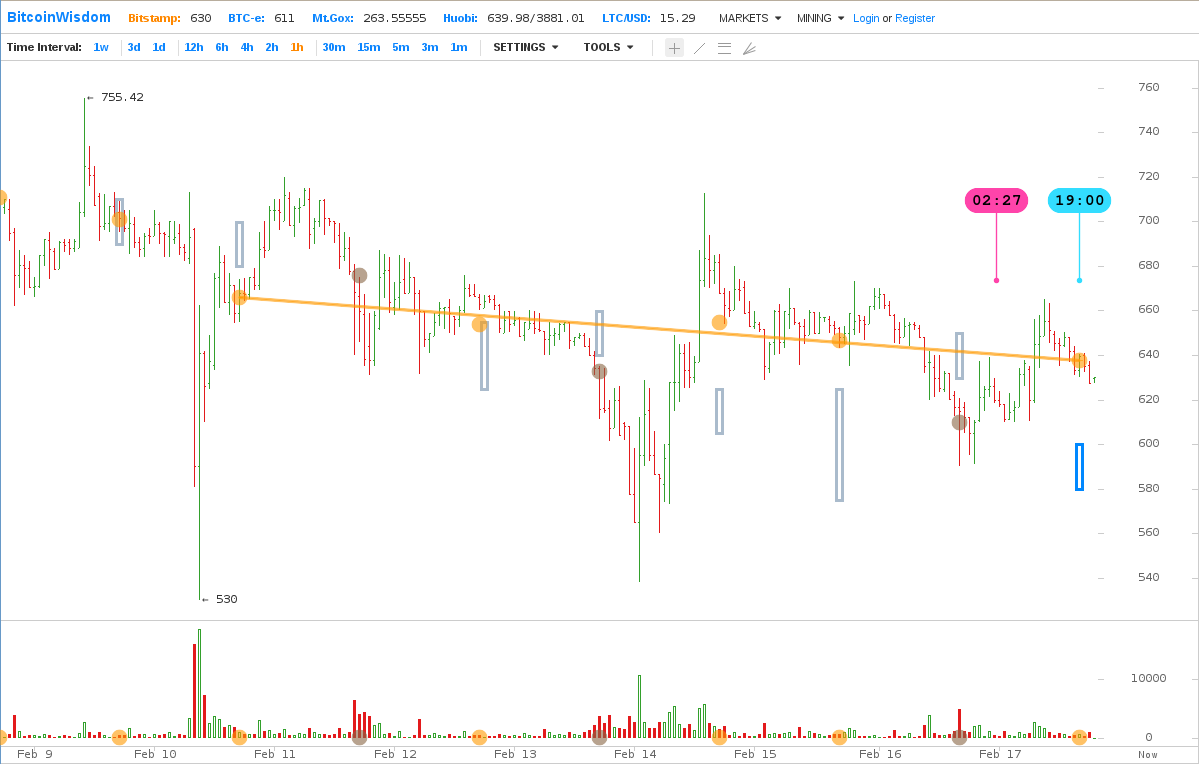This screenshot has width=1199, height=764.
Task: Click the Login link
Action: point(866,18)
